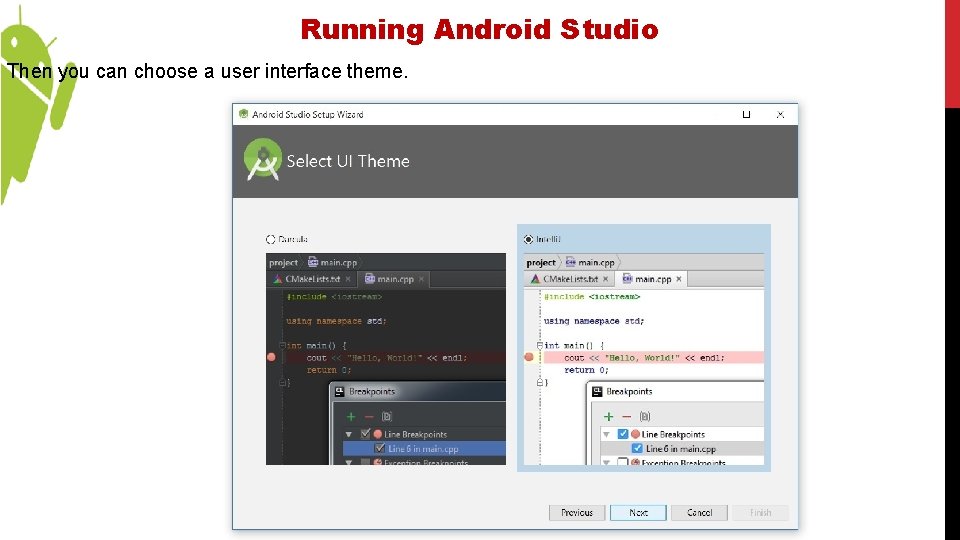Click green add breakpoint plus in light preview
Viewport: 960px width, 540px height.
[x=609, y=417]
